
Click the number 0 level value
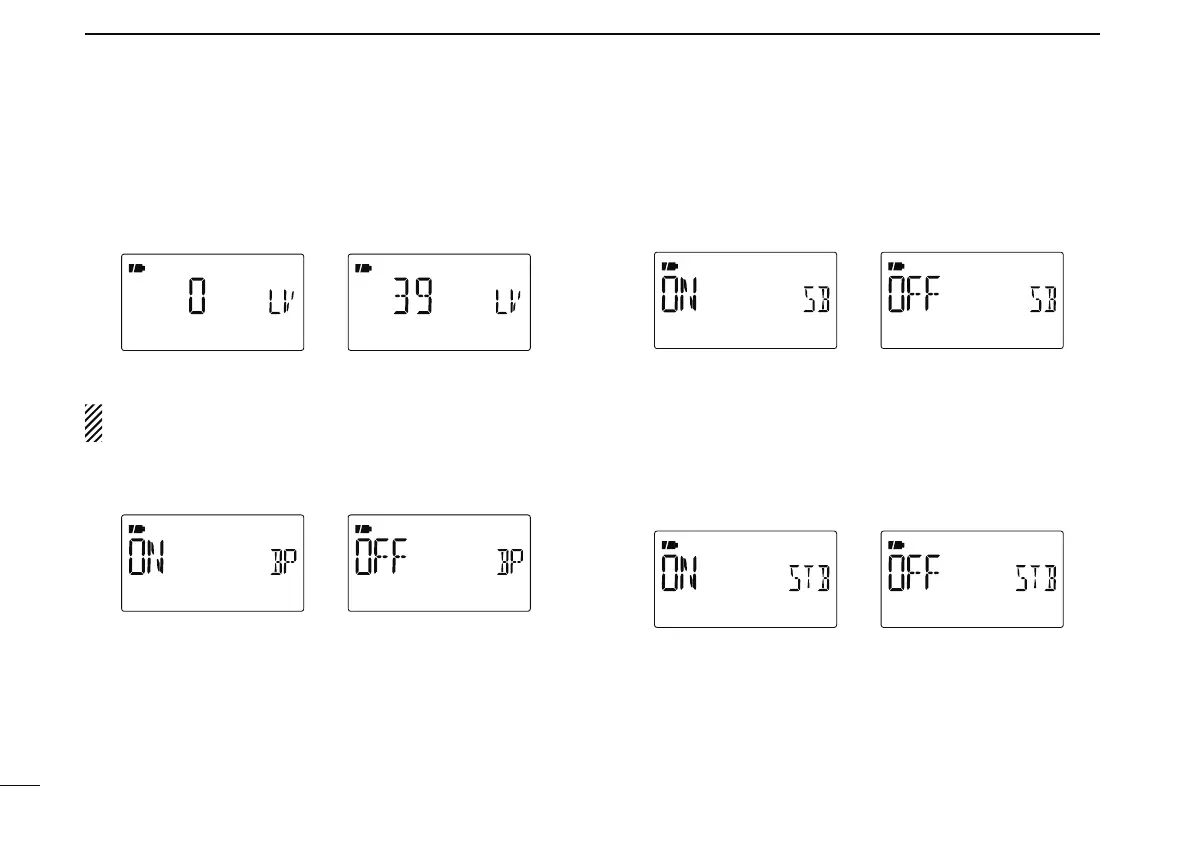[x=197, y=296]
